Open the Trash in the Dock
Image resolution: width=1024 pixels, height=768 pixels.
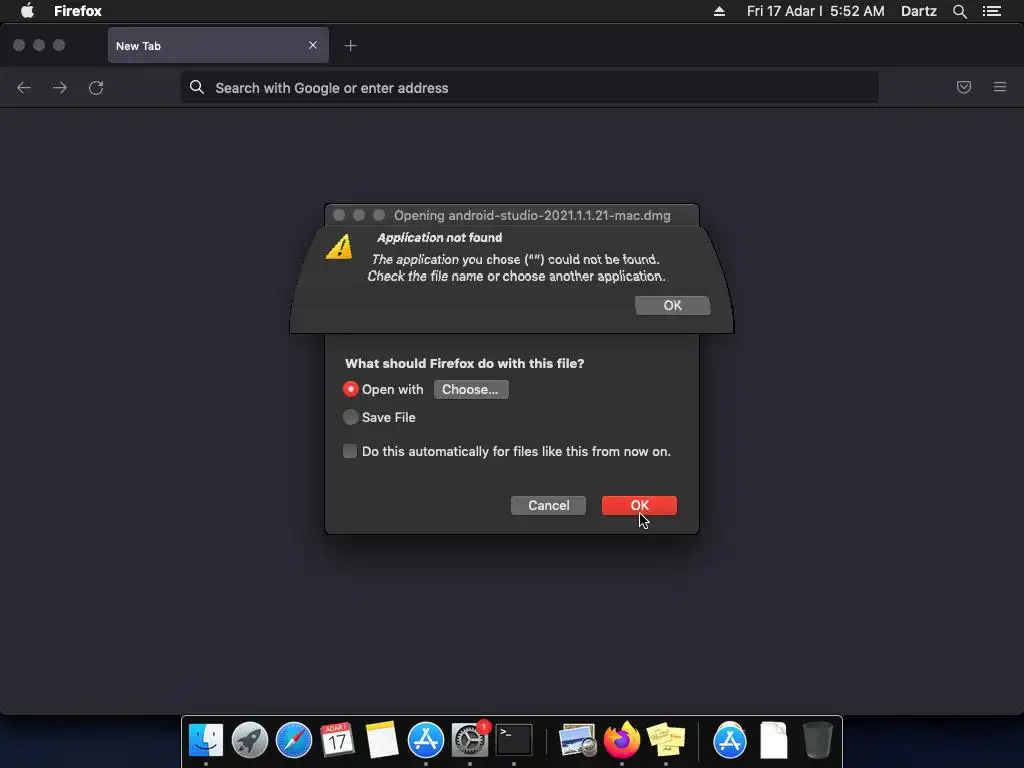(x=817, y=741)
